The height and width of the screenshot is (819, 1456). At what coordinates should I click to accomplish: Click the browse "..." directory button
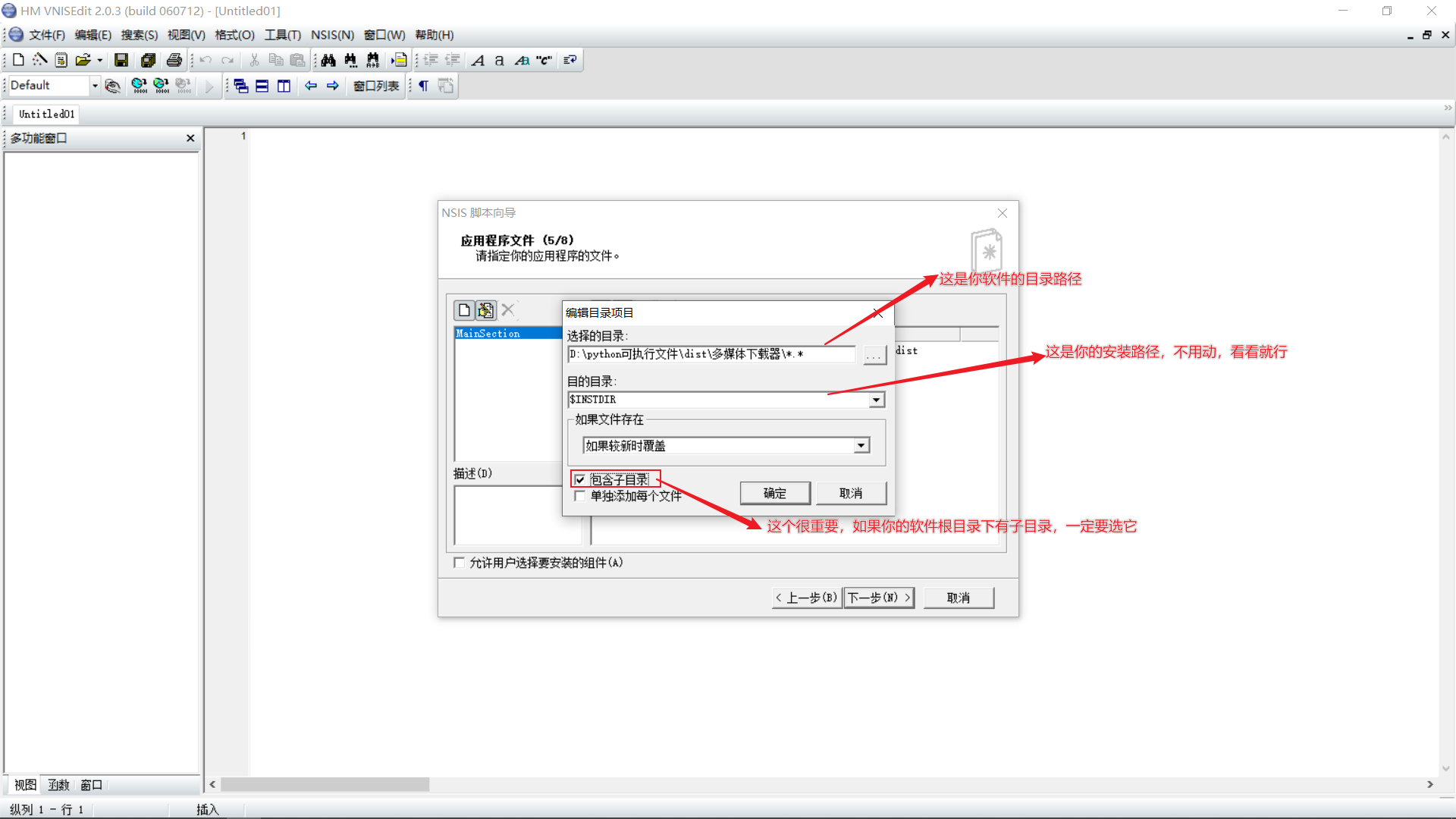[x=875, y=355]
